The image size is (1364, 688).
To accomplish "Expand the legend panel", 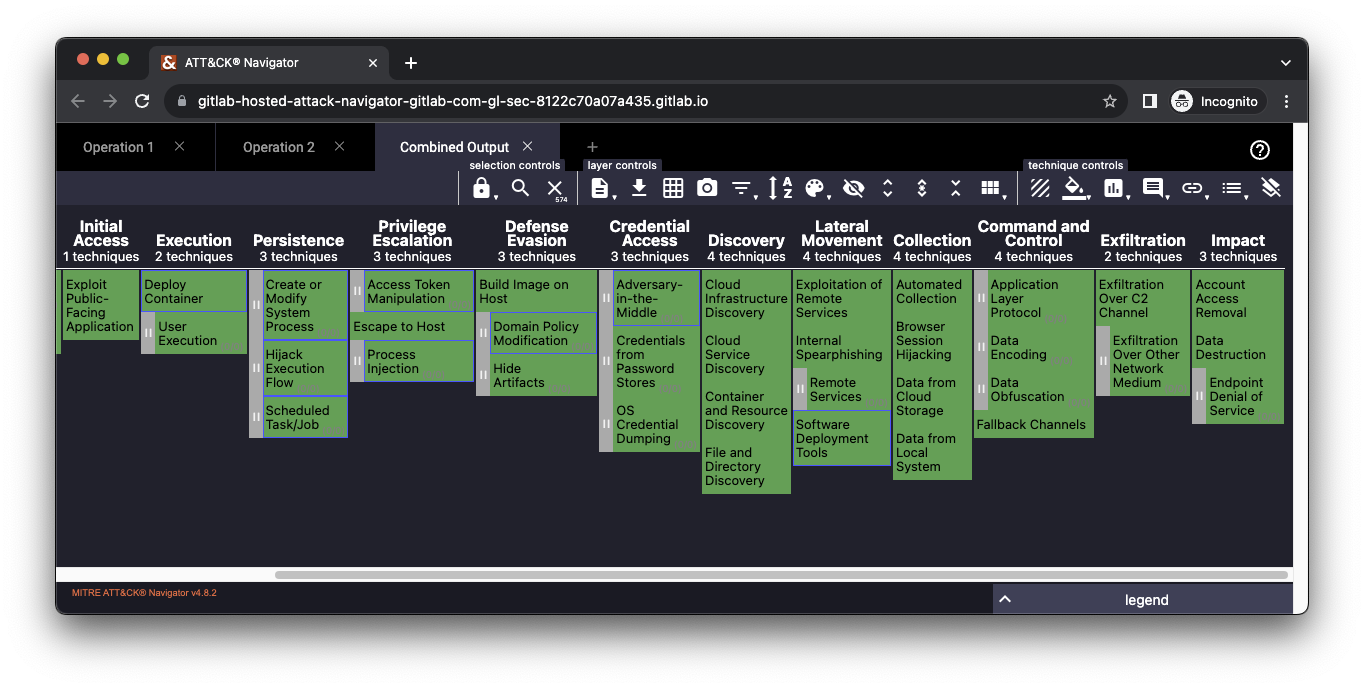I will coord(1004,599).
